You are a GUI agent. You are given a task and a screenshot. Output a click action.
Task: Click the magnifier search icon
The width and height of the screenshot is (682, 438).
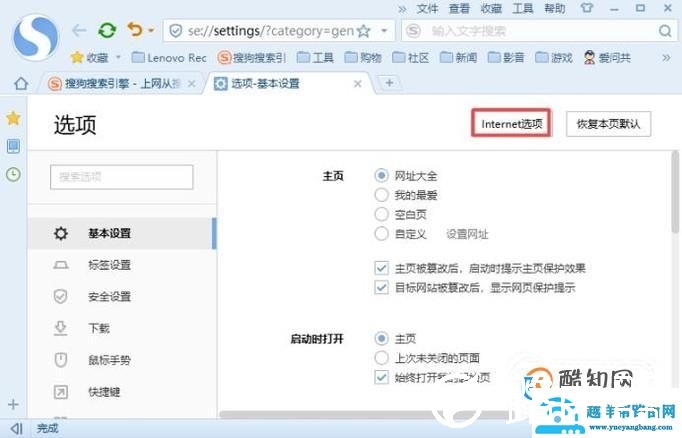pyautogui.click(x=665, y=31)
